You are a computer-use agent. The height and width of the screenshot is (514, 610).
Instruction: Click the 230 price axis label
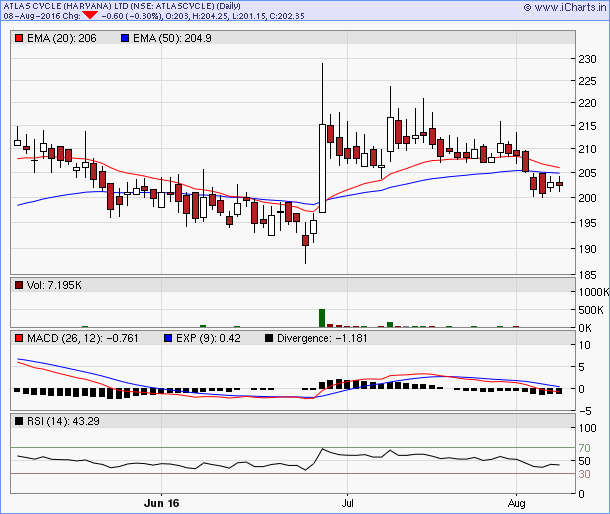[587, 59]
